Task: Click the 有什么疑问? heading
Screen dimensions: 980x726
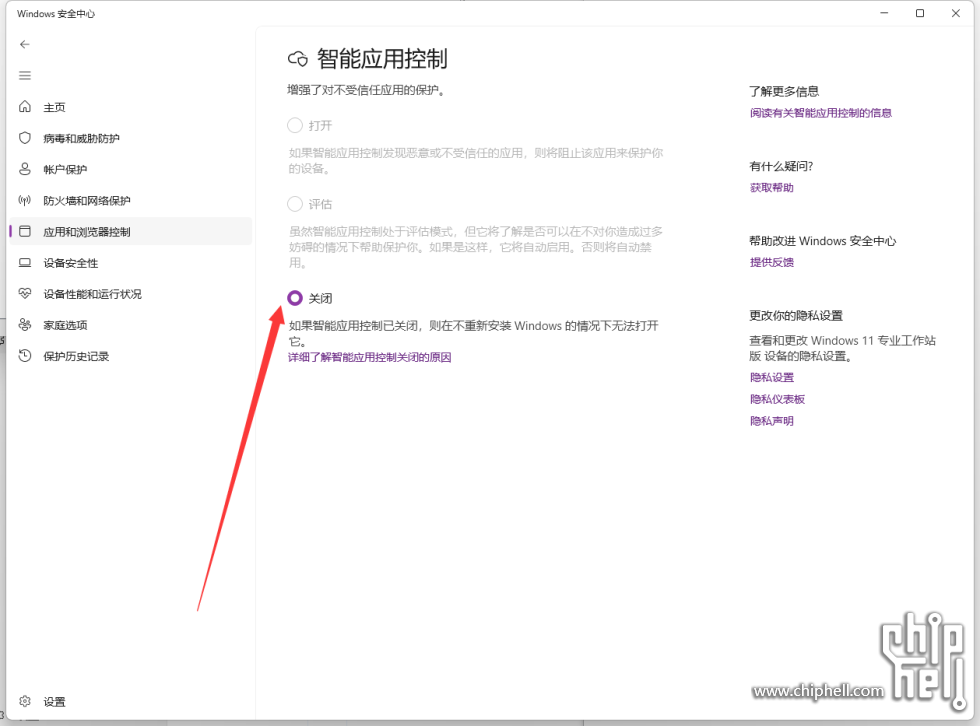Action: [781, 166]
